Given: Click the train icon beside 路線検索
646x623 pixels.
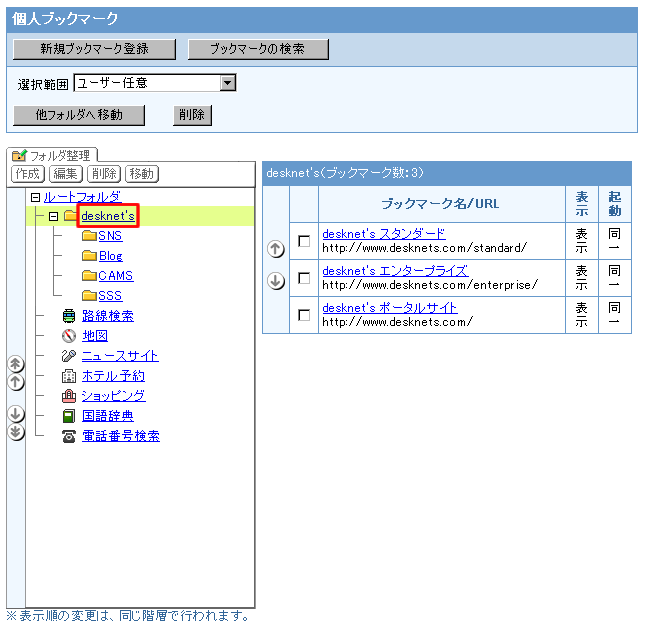Looking at the screenshot, I should click(69, 316).
